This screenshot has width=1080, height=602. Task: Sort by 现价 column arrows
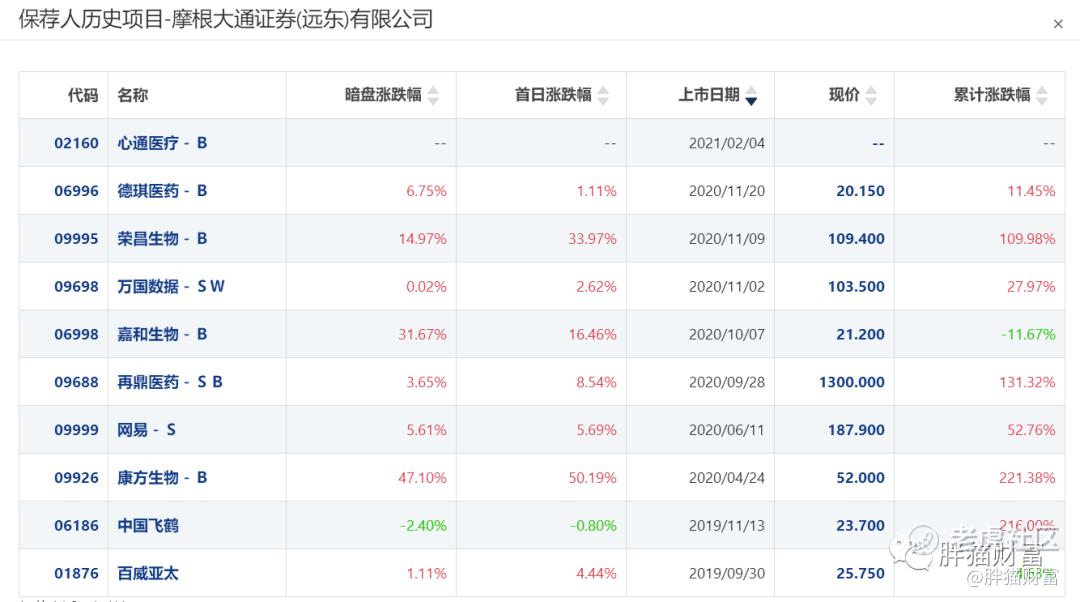[x=871, y=95]
